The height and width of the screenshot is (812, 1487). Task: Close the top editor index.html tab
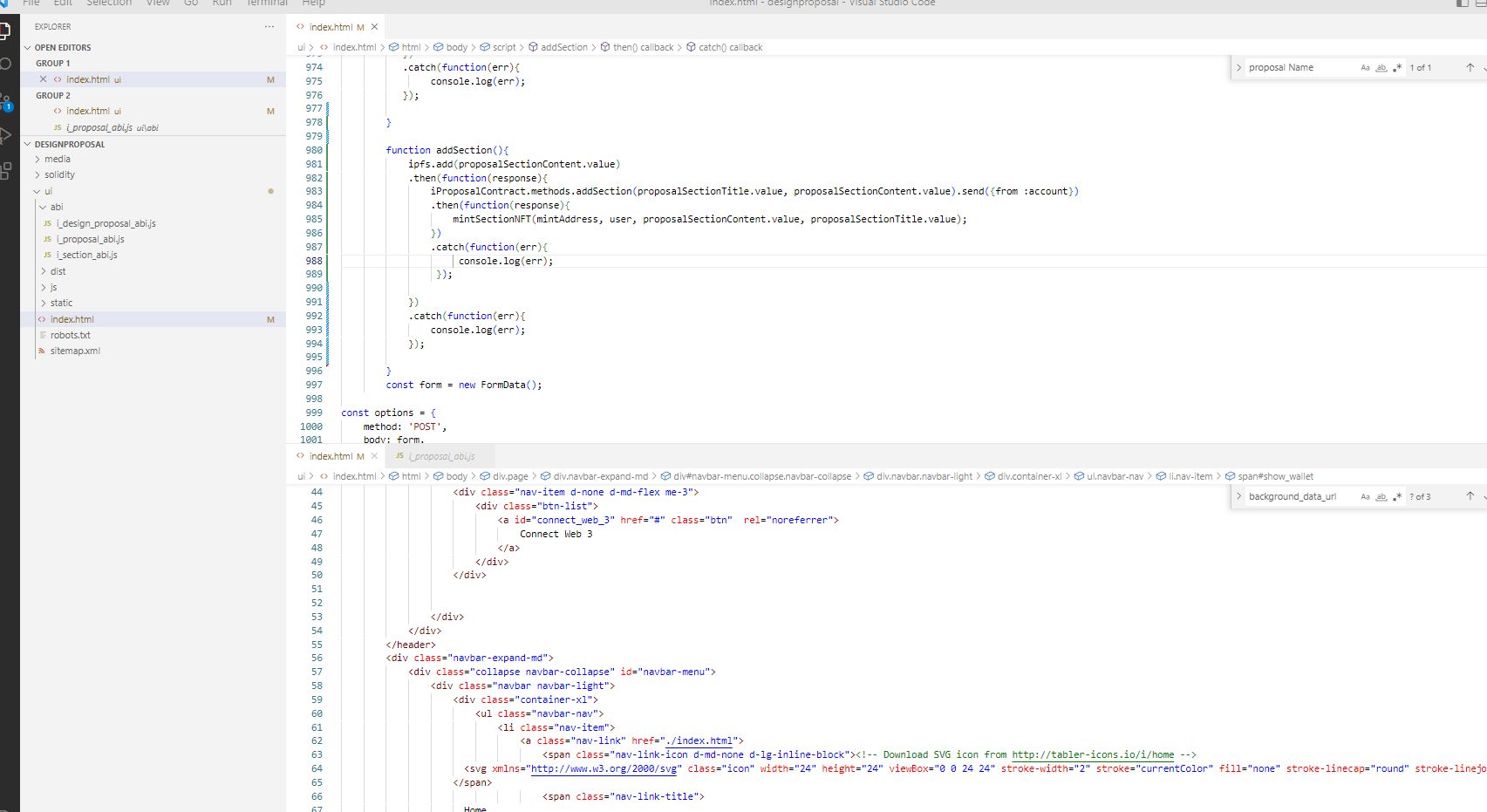pos(374,27)
